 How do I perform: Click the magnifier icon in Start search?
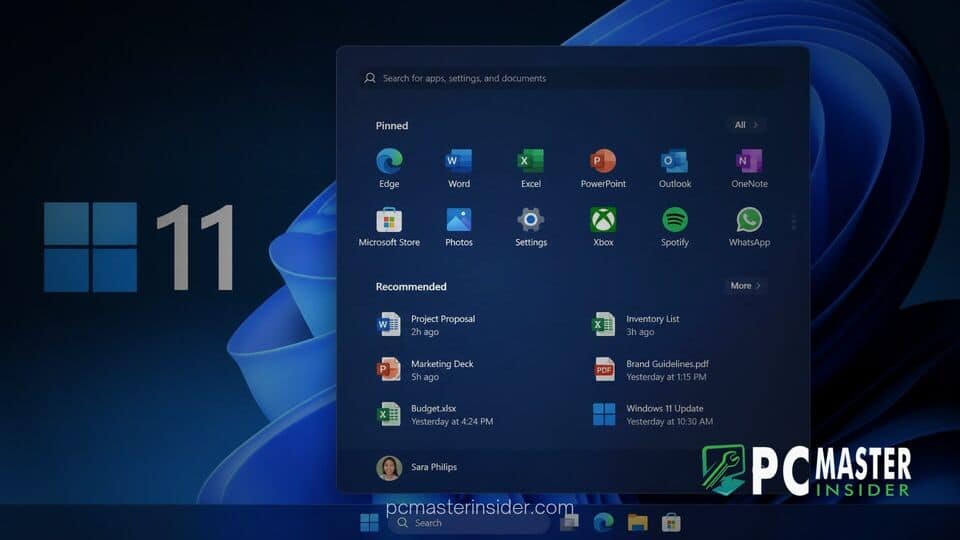(370, 78)
